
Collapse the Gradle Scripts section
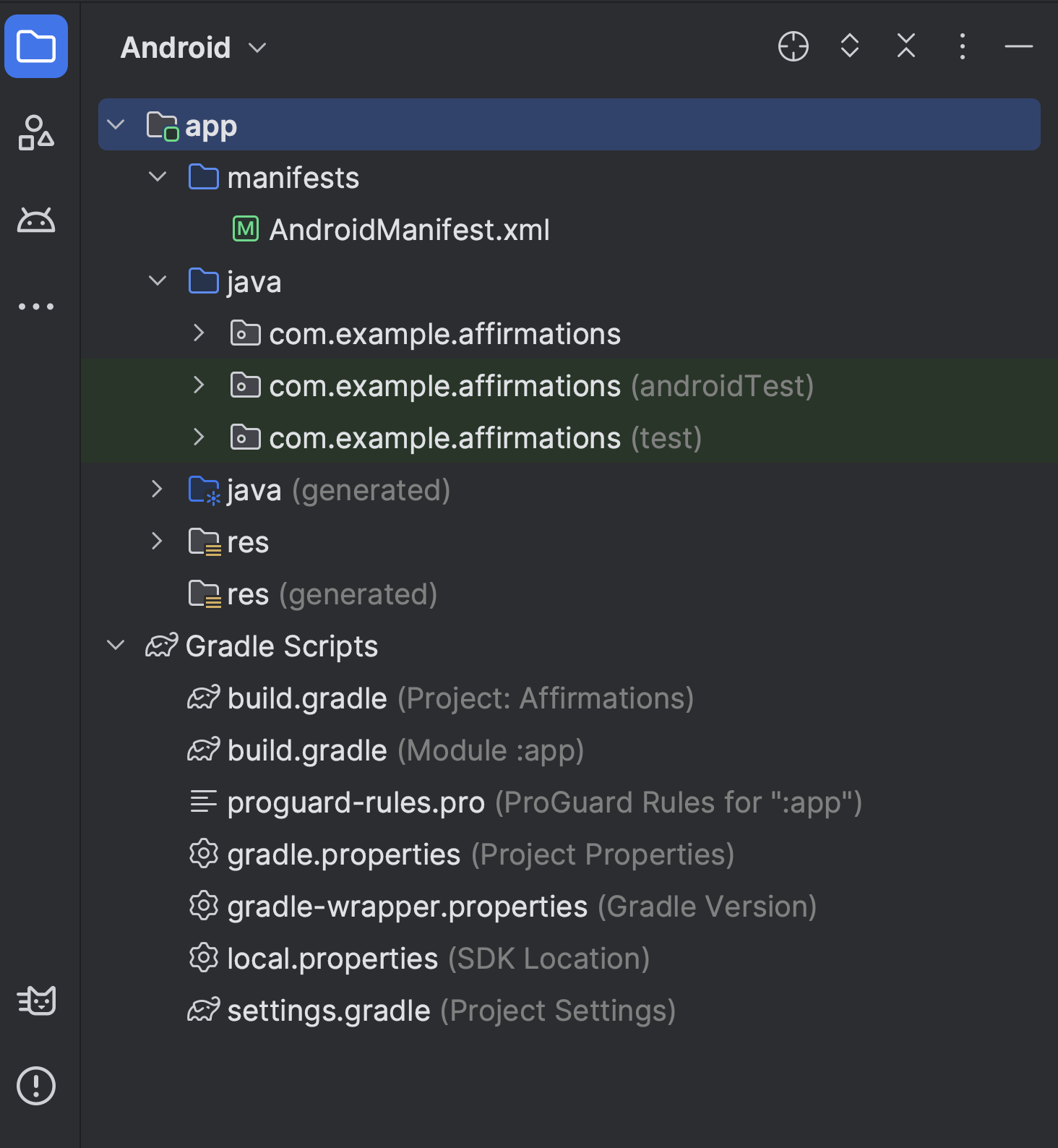(x=116, y=646)
